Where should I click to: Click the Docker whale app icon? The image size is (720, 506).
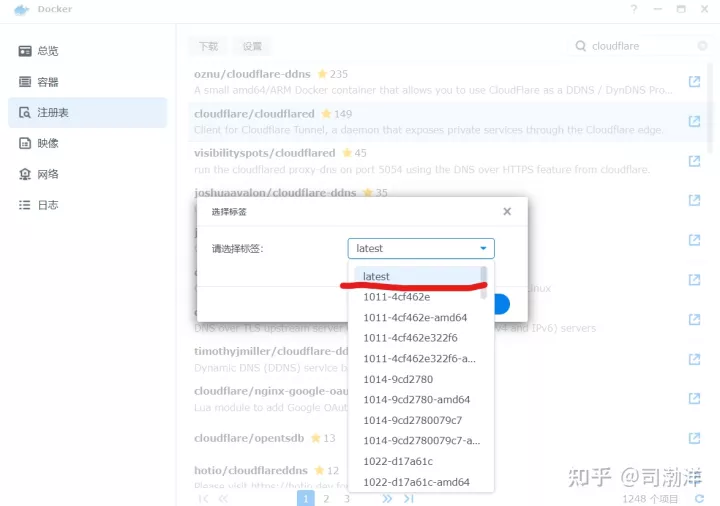click(x=22, y=10)
